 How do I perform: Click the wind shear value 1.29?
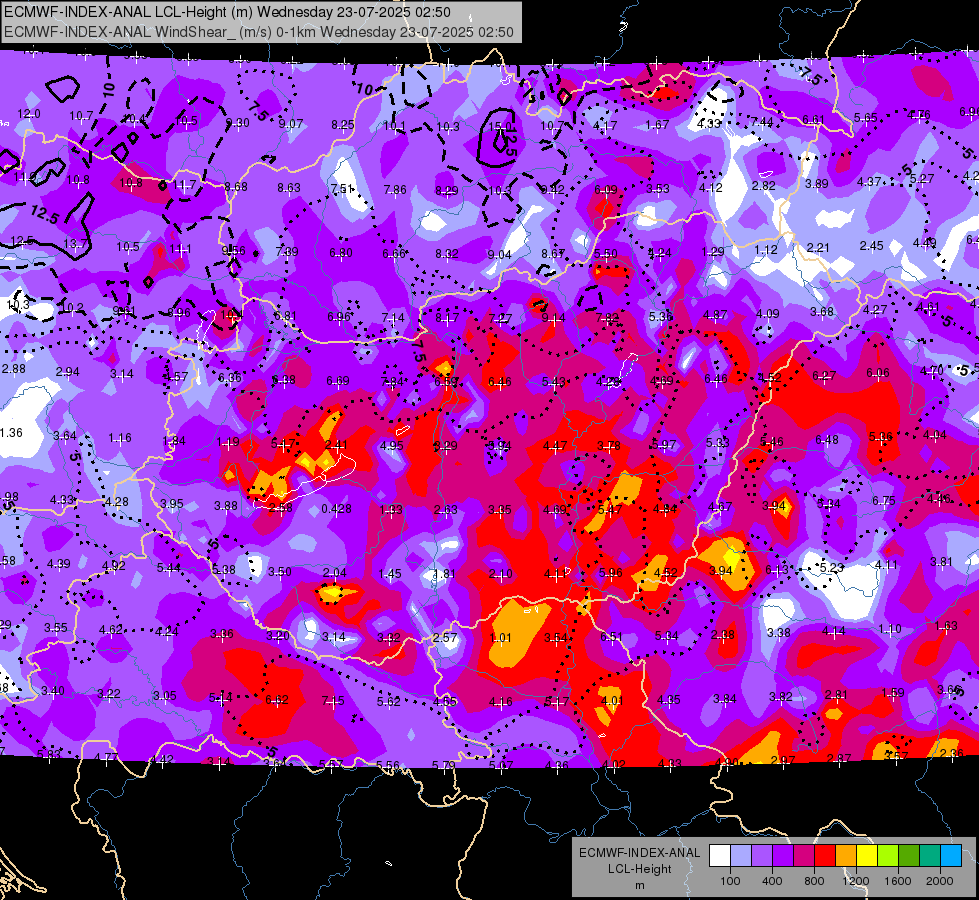tap(712, 252)
